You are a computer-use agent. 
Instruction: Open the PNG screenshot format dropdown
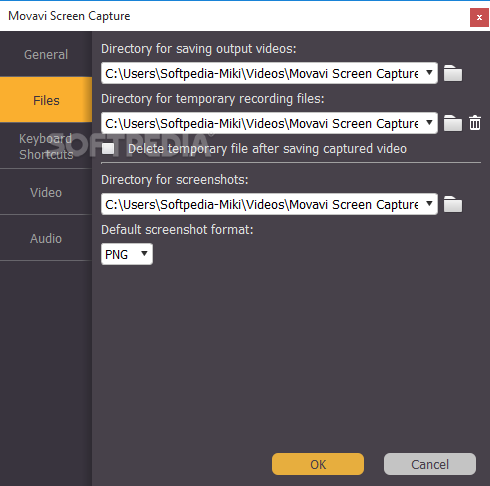click(127, 254)
